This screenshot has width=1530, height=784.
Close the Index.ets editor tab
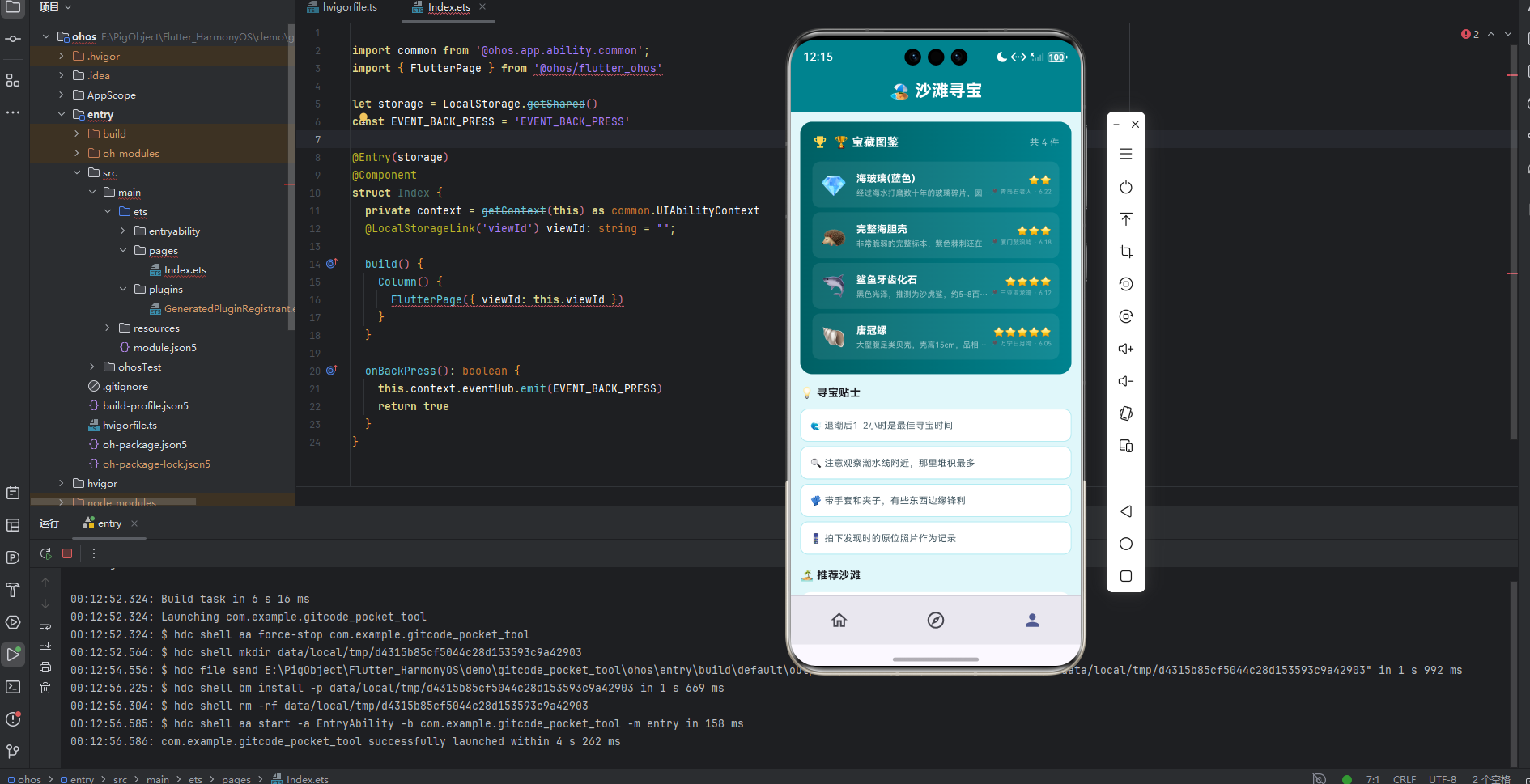pyautogui.click(x=482, y=7)
